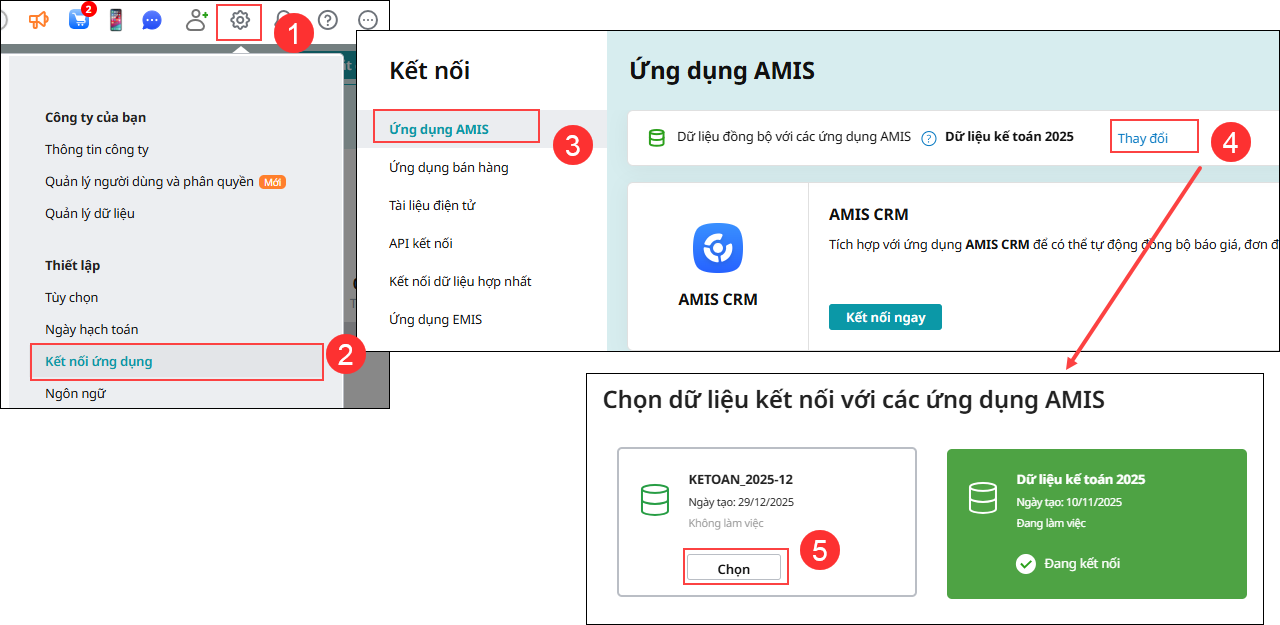Click the Dữ liệu kế toán 2025 text in sync bar

pyautogui.click(x=1009, y=136)
